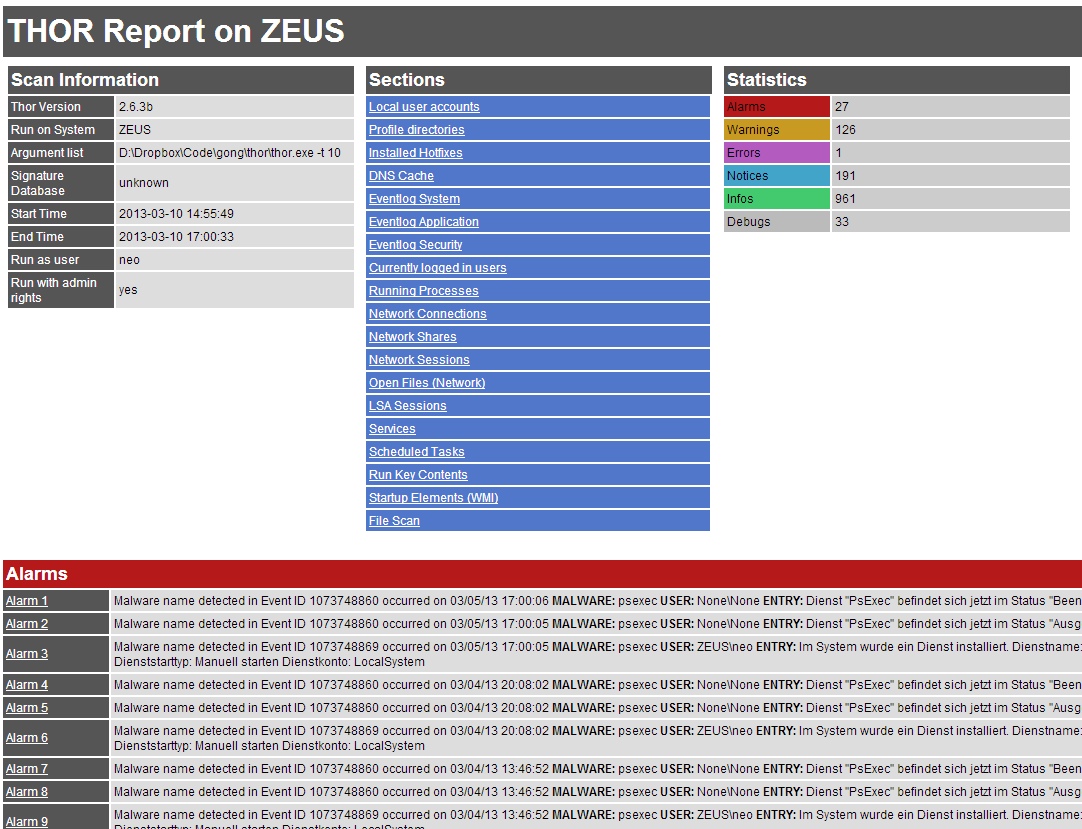Go to the LSA Sessions section
The height and width of the screenshot is (829, 1082).
tap(407, 406)
